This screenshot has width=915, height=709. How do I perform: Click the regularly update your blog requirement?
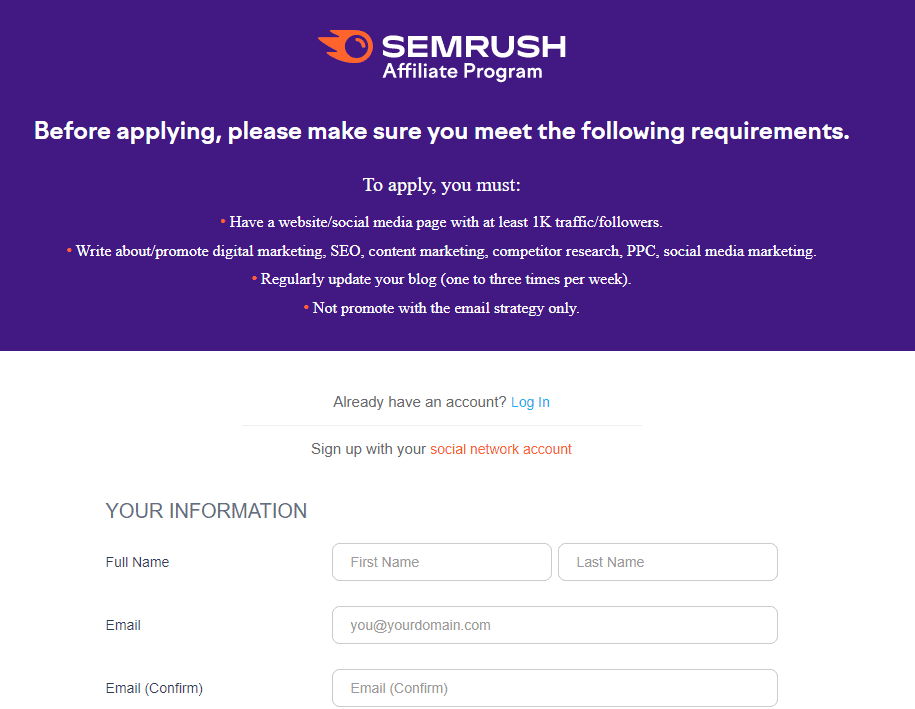click(x=441, y=279)
